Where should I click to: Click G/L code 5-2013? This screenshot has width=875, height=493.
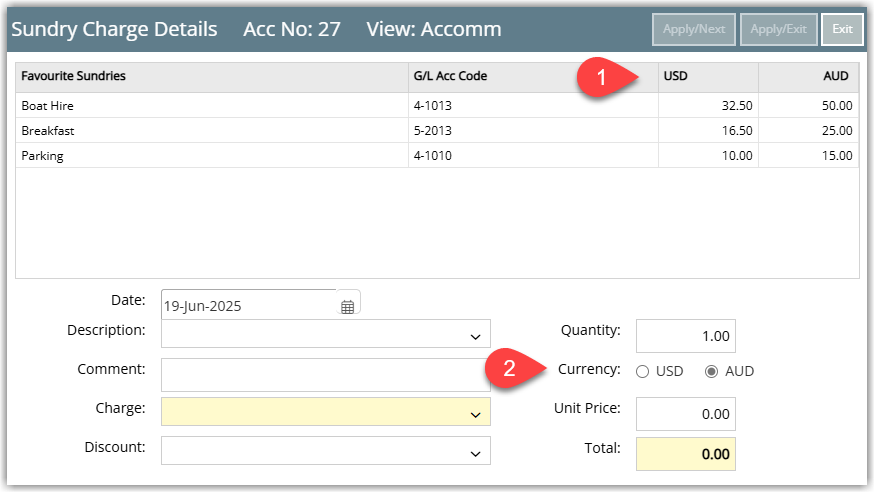tap(432, 131)
